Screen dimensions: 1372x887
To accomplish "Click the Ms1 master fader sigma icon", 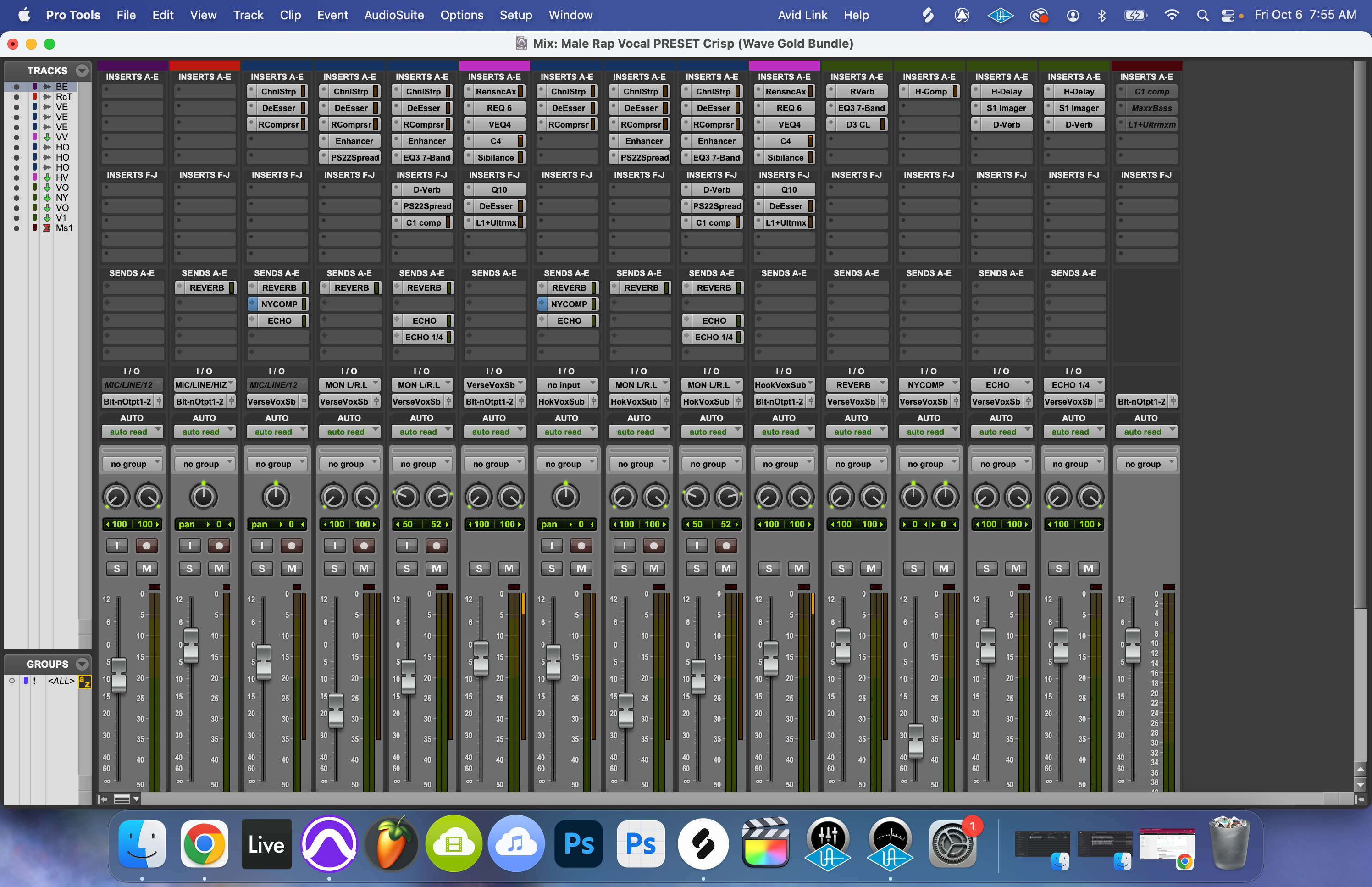I will (x=47, y=228).
